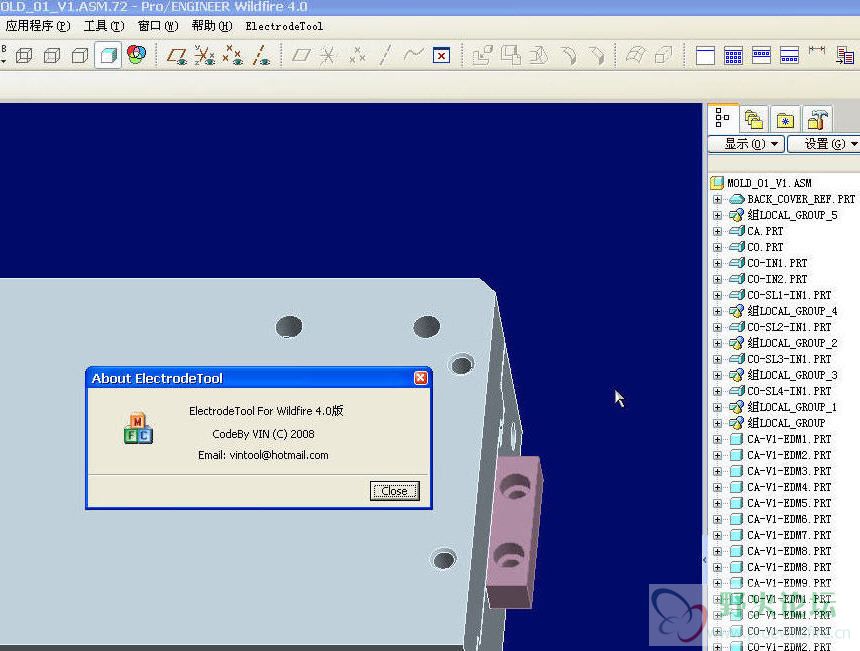Click the assemble component icon
The width and height of the screenshot is (860, 651).
(483, 55)
